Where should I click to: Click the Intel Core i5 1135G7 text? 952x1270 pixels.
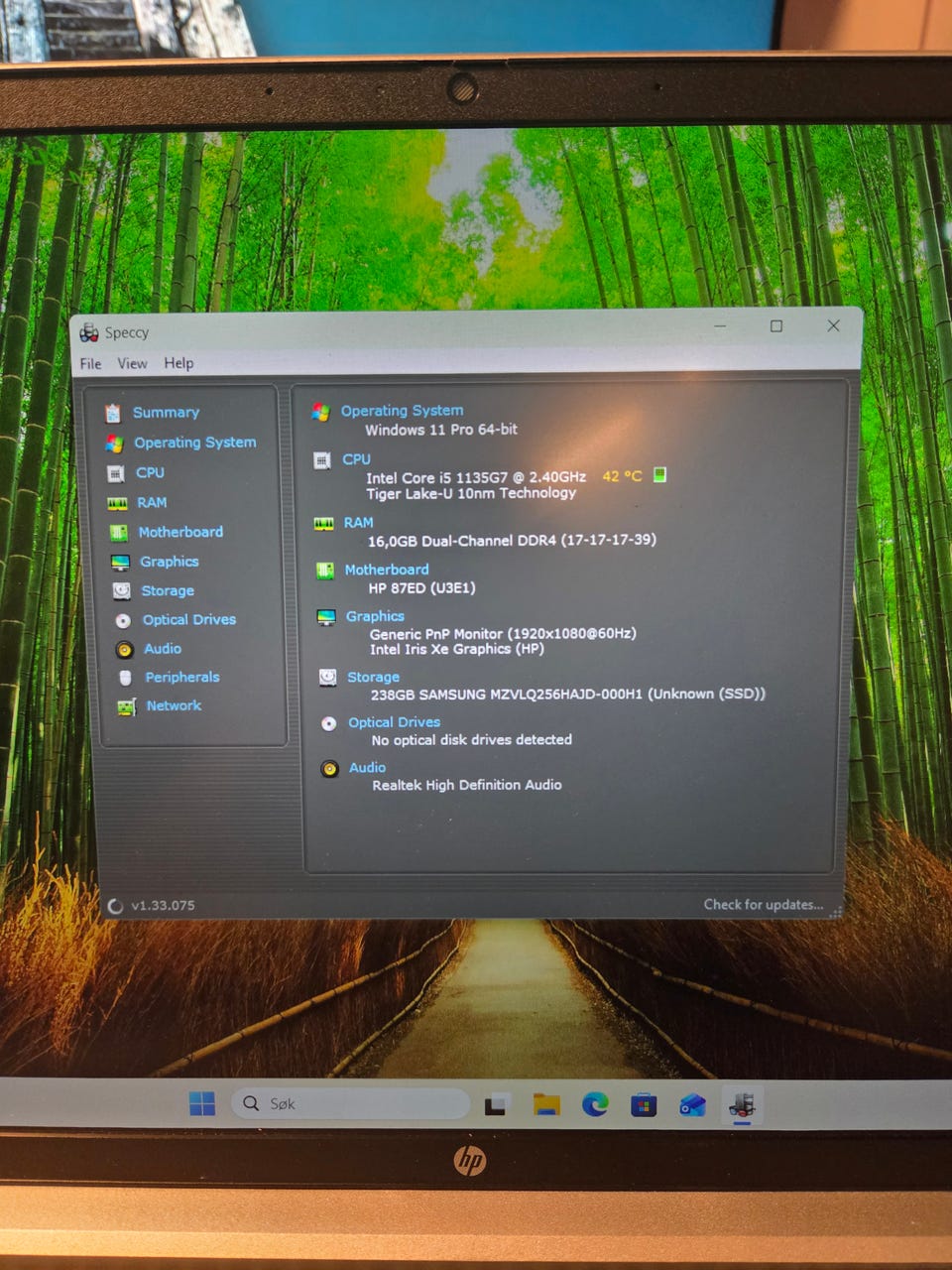476,477
